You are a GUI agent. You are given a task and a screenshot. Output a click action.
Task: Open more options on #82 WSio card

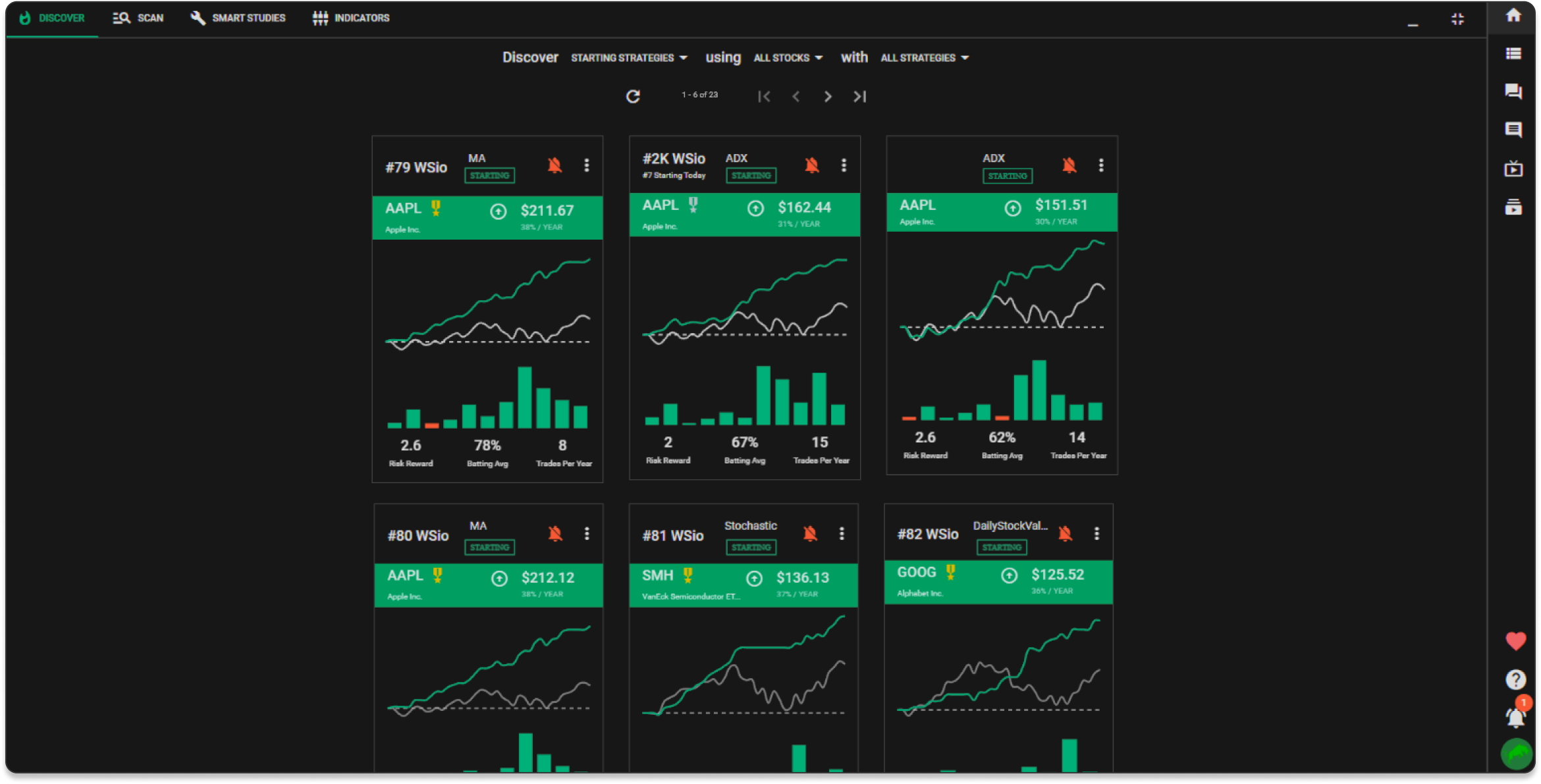(x=1096, y=533)
